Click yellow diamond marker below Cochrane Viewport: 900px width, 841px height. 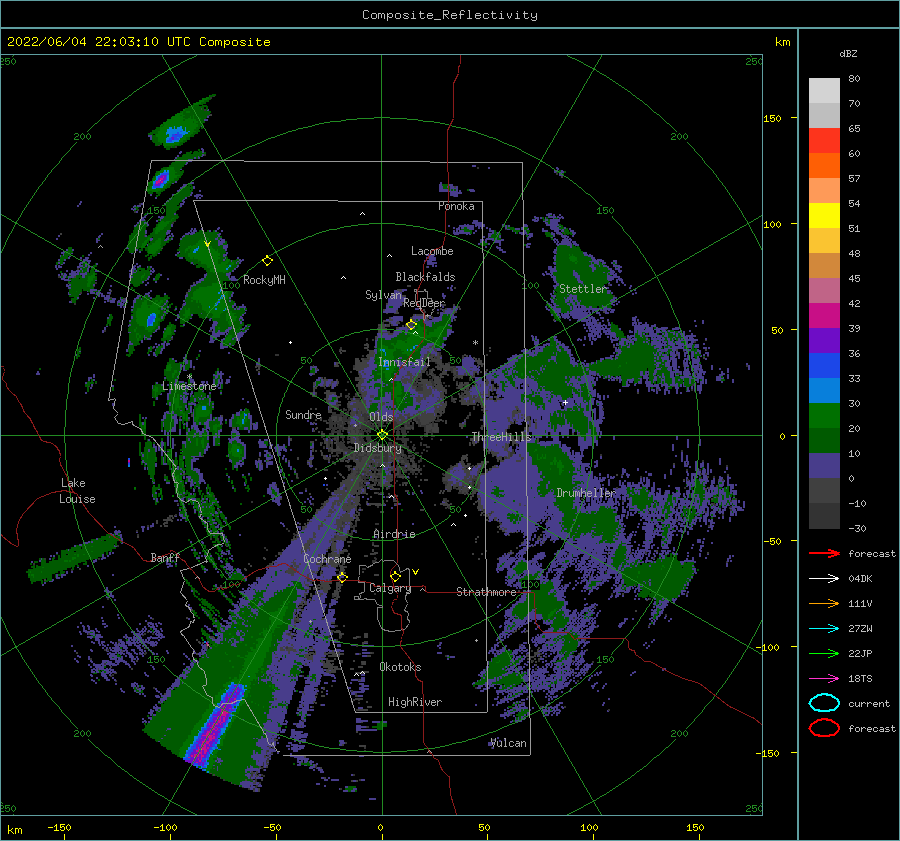(342, 577)
